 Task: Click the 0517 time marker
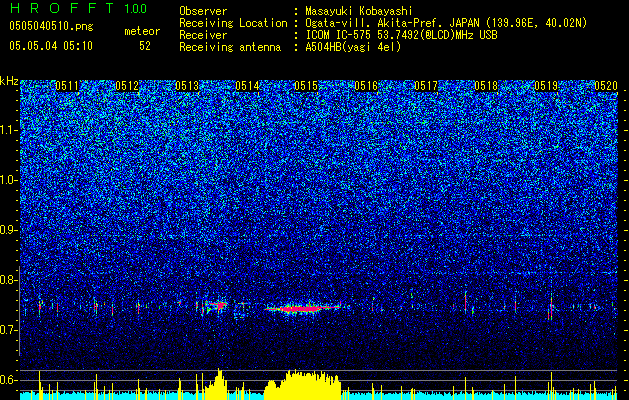click(426, 86)
